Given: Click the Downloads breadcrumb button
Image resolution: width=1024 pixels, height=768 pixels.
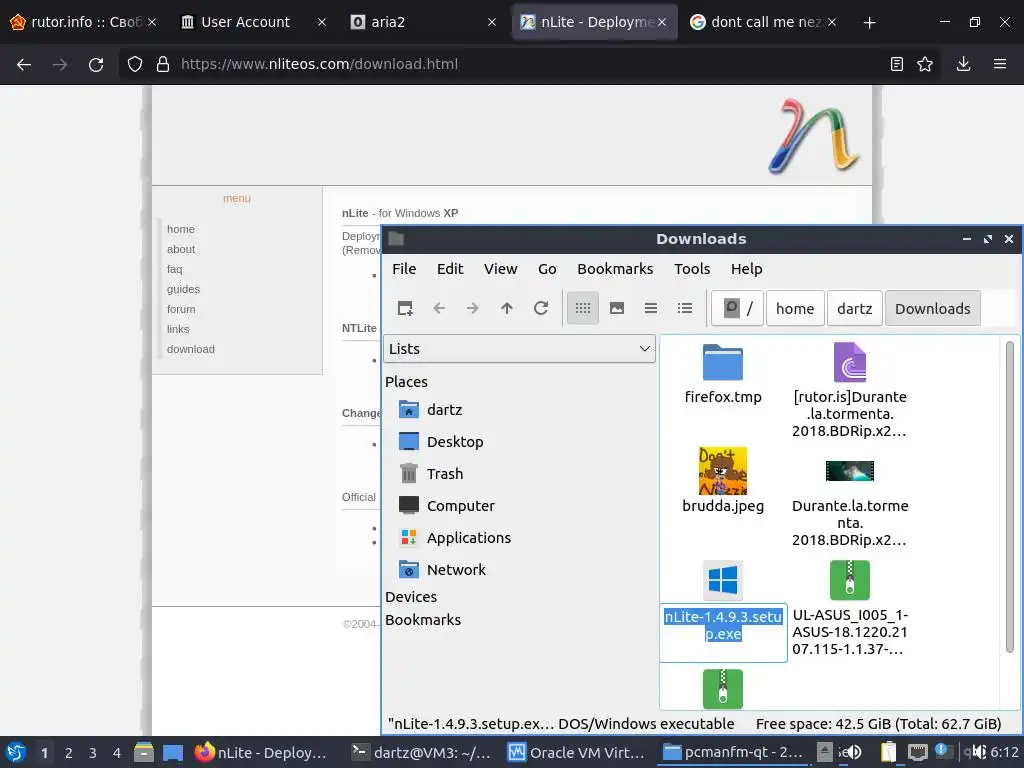Looking at the screenshot, I should point(933,308).
